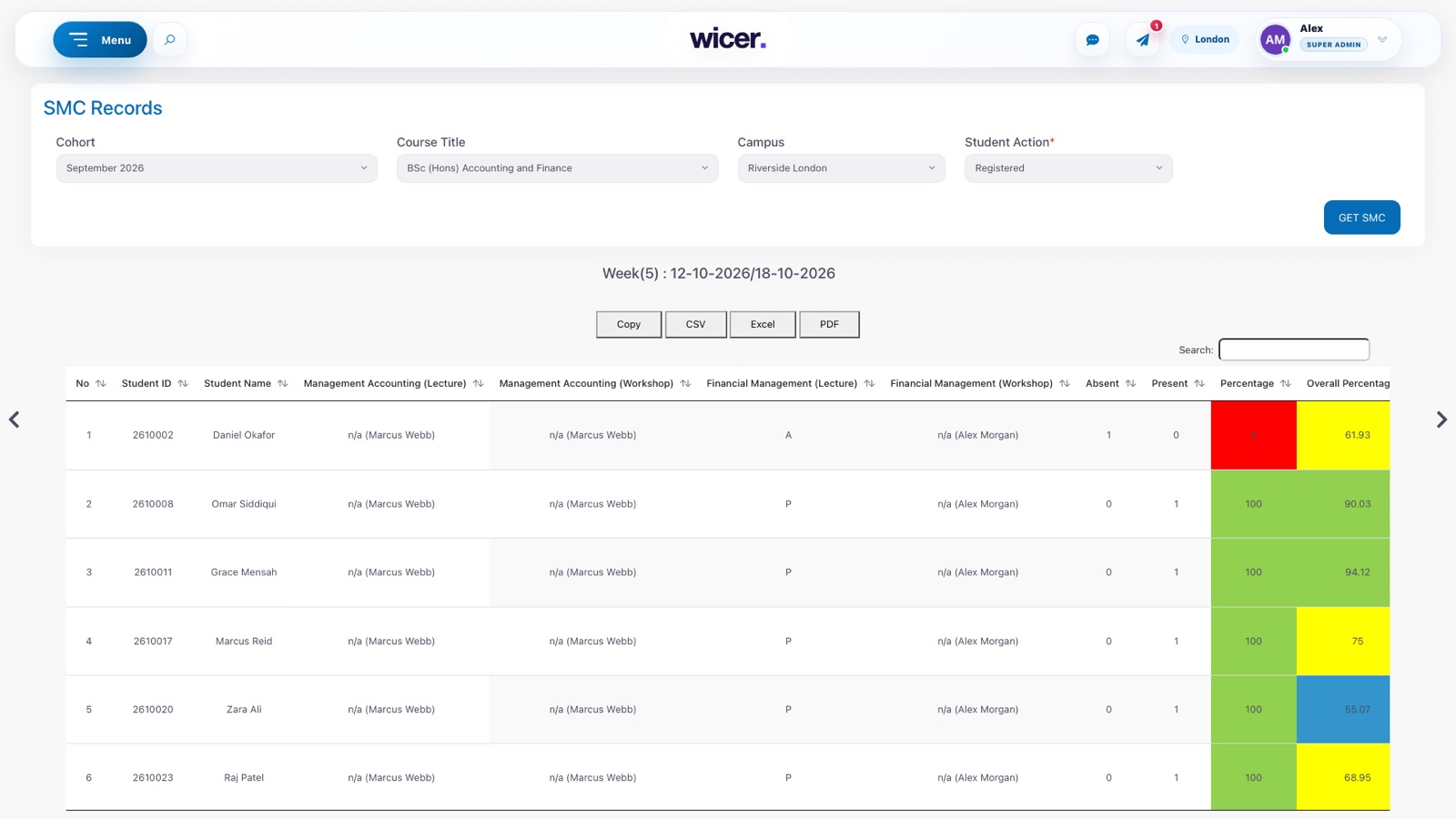
Task: Sort Management Accounting (Workshop) column
Action: [686, 384]
